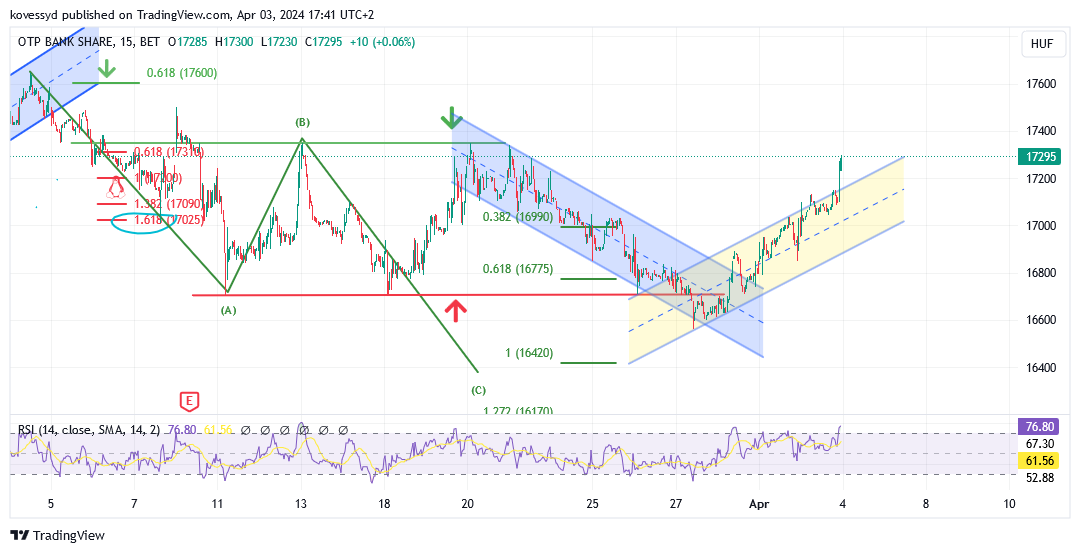Click the high value H17300
1080x553 pixels.
coord(232,42)
